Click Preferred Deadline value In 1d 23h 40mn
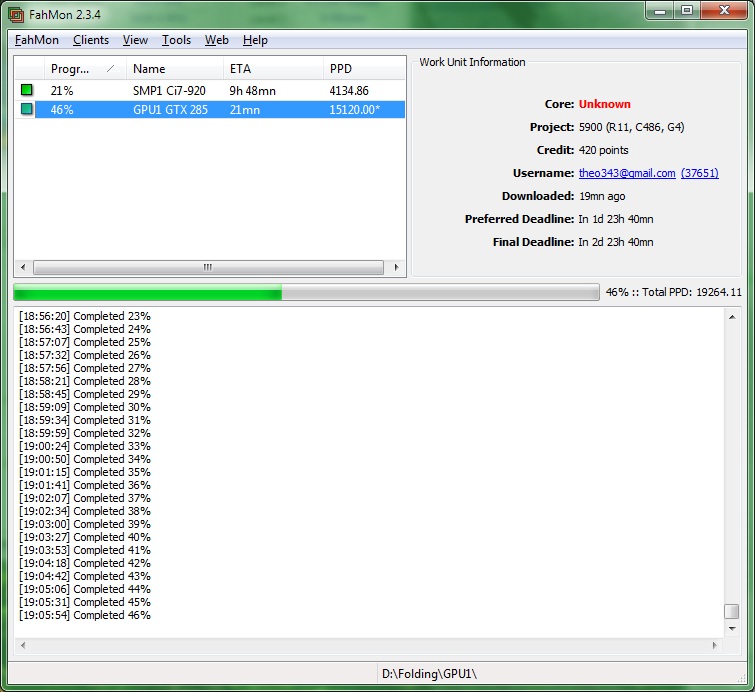Screen dimensions: 755x692 tap(616, 219)
